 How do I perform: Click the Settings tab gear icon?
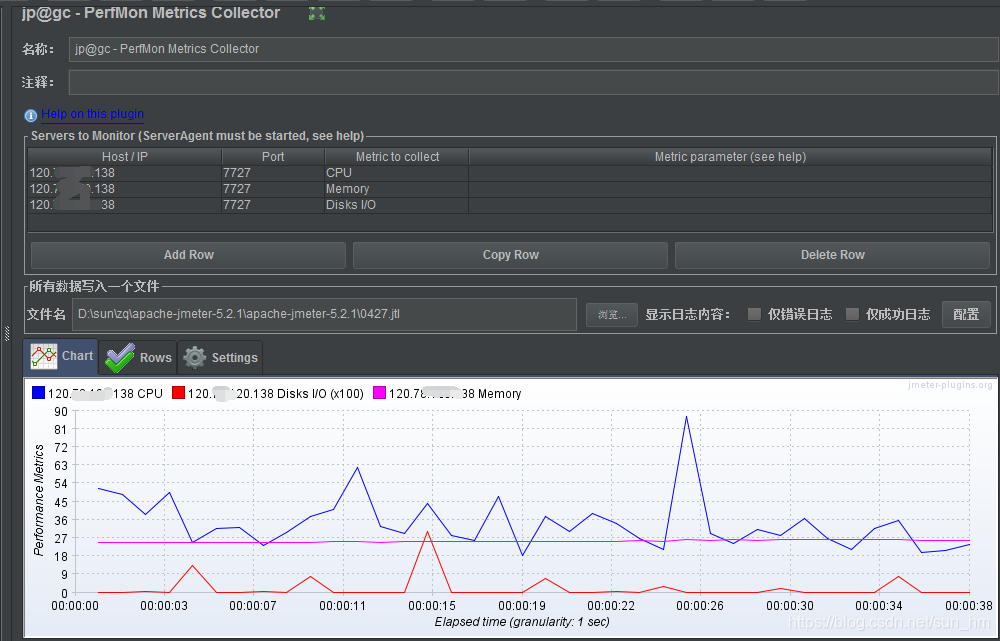(195, 358)
